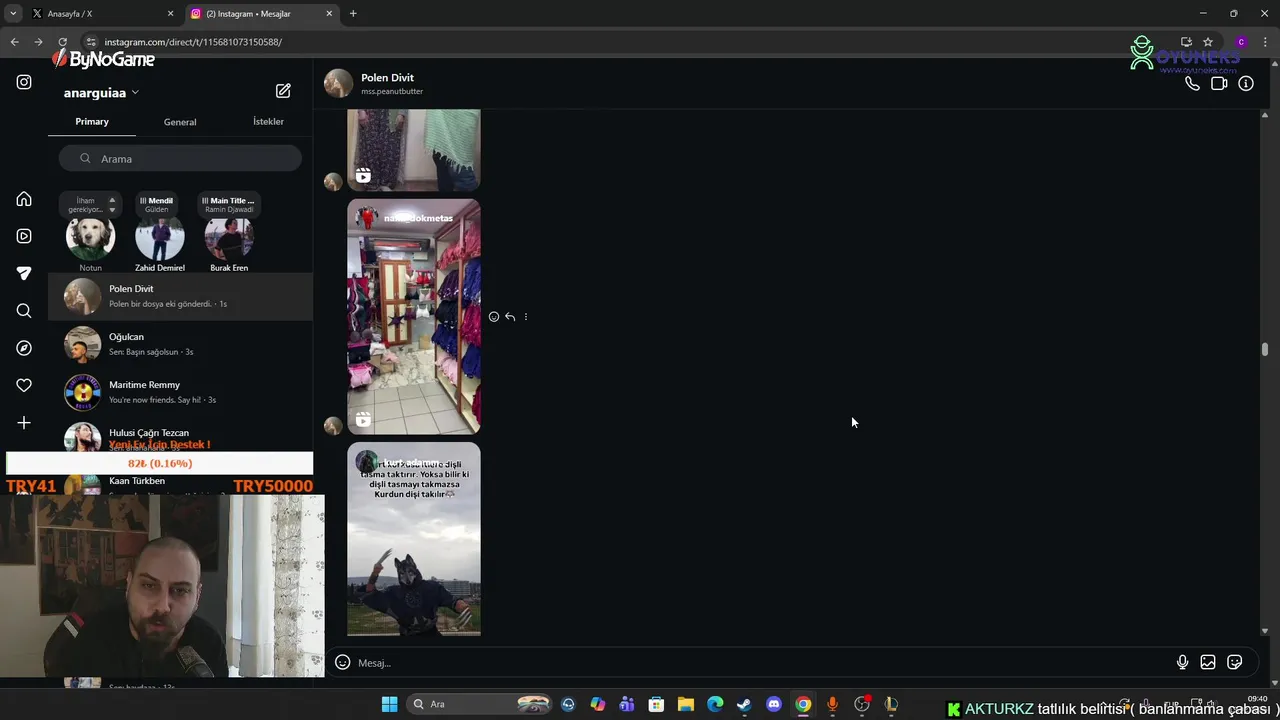Open Steam from the taskbar
Screen dimensions: 1280x720
pos(744,704)
